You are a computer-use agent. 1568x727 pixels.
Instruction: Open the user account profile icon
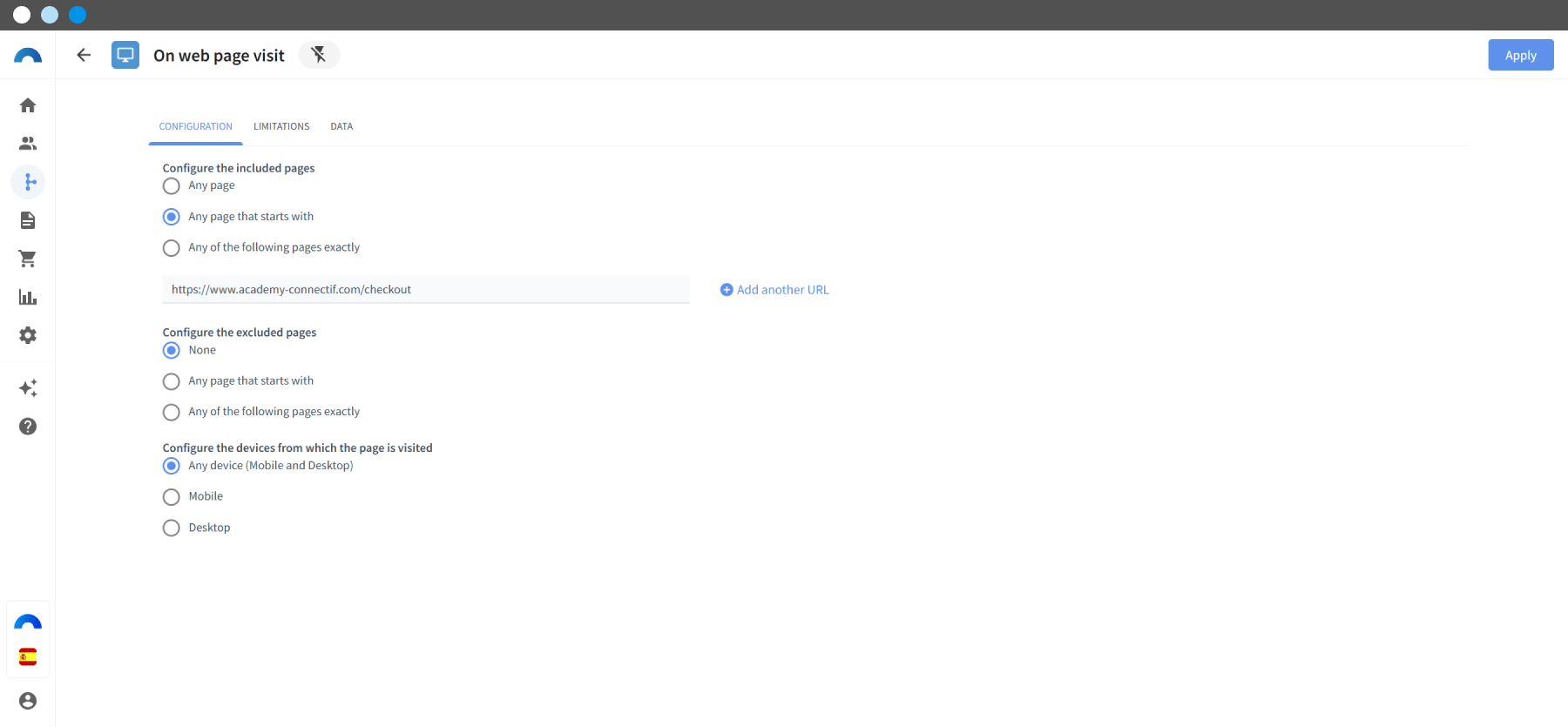(x=28, y=701)
